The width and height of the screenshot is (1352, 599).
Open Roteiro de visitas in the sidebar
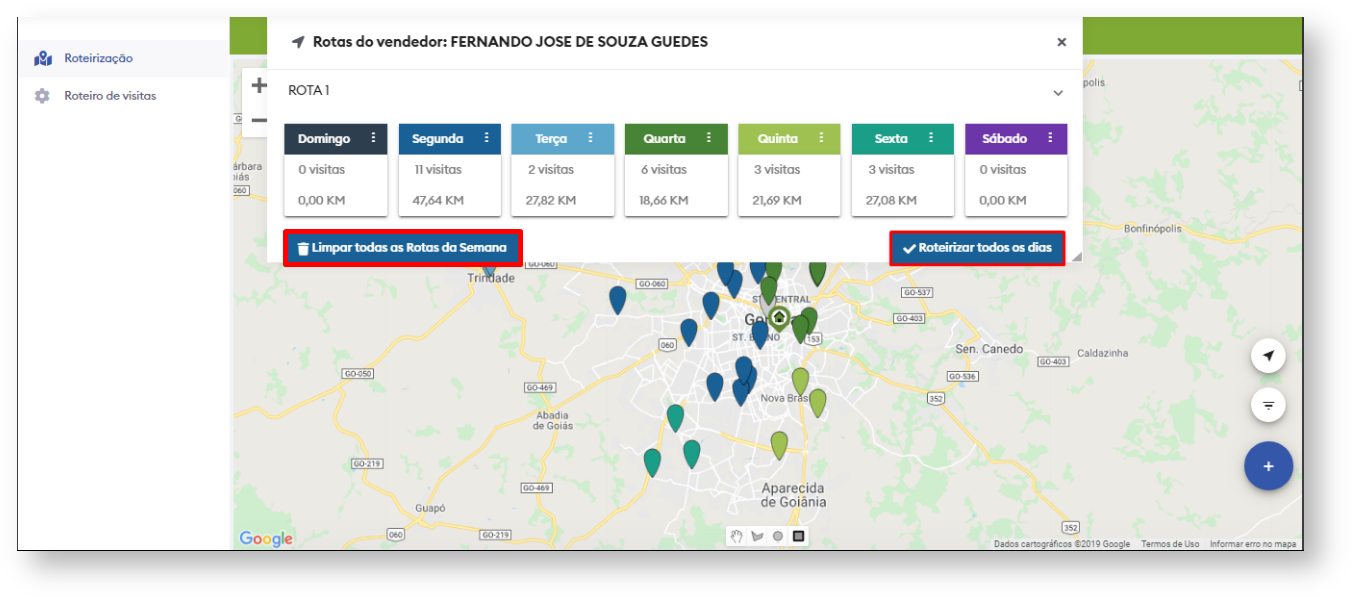point(109,96)
